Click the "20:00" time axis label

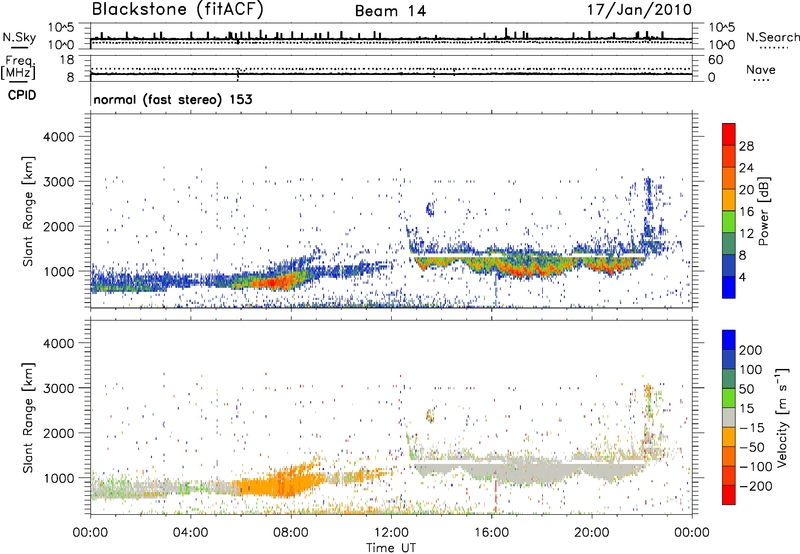pyautogui.click(x=592, y=533)
